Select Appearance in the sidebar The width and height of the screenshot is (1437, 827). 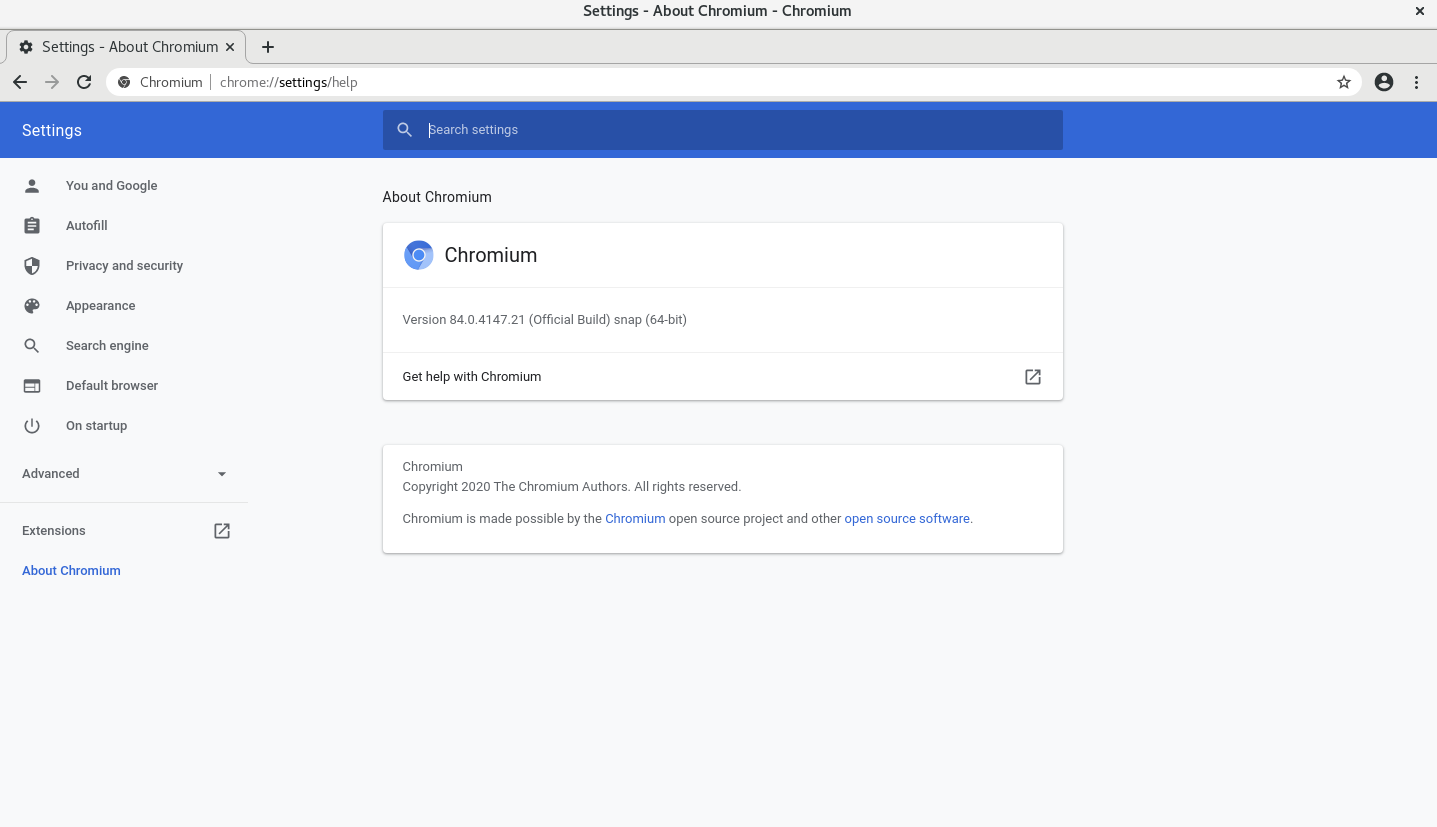[100, 305]
